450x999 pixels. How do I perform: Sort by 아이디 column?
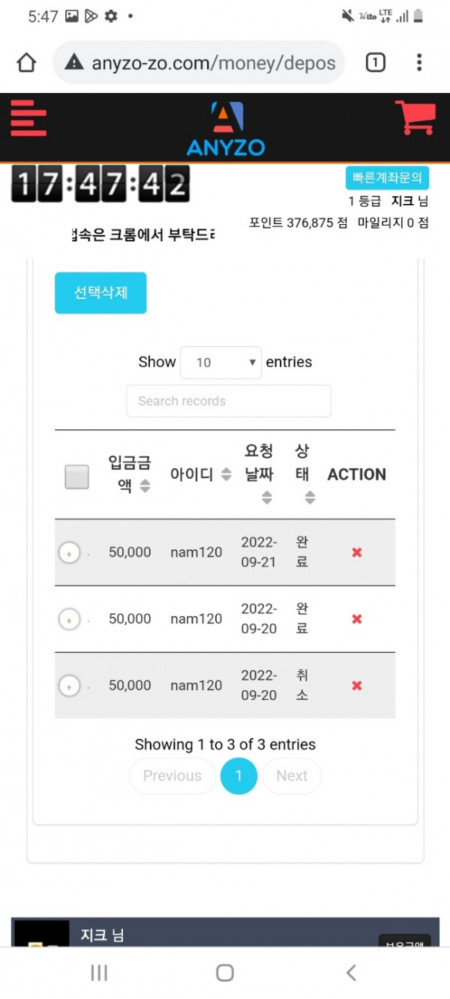pyautogui.click(x=201, y=475)
